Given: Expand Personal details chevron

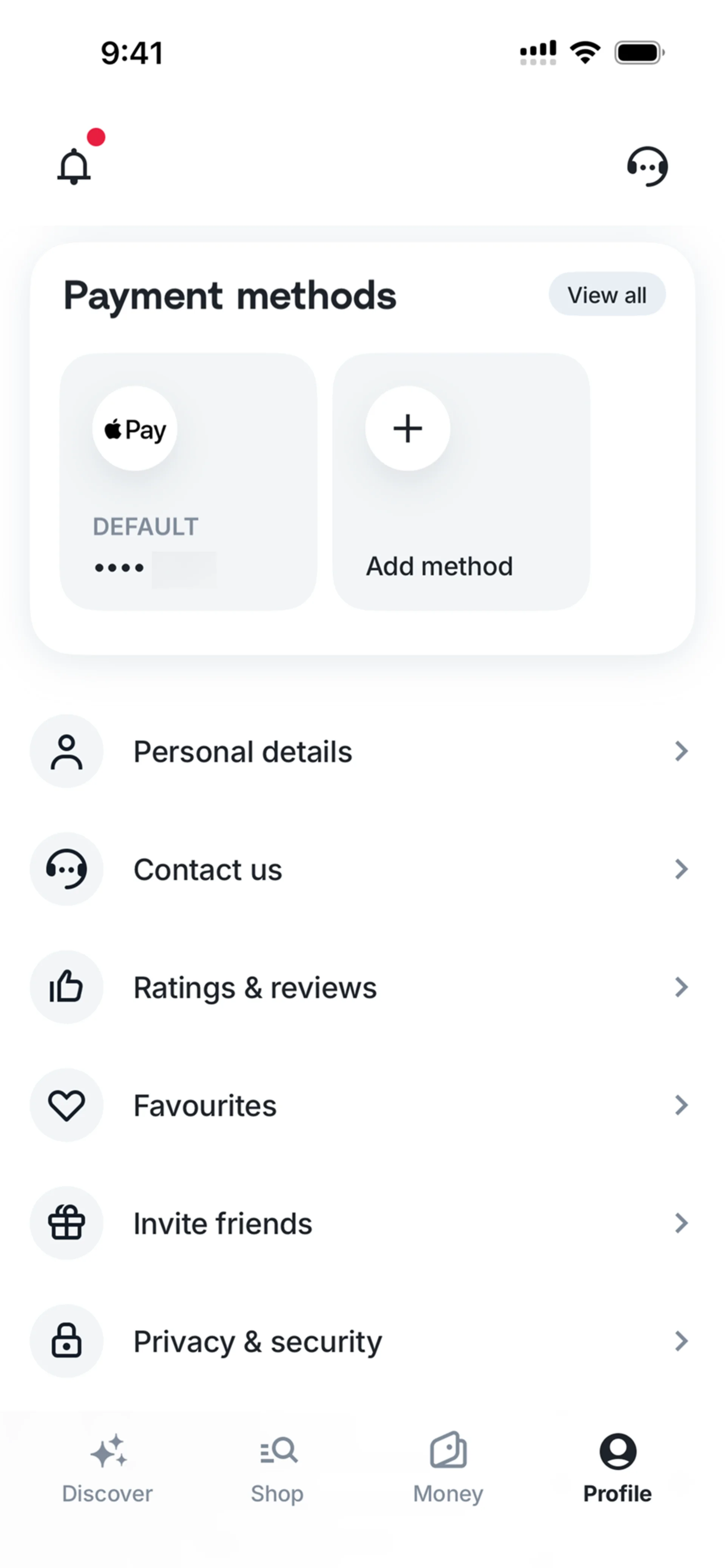Looking at the screenshot, I should pos(681,752).
